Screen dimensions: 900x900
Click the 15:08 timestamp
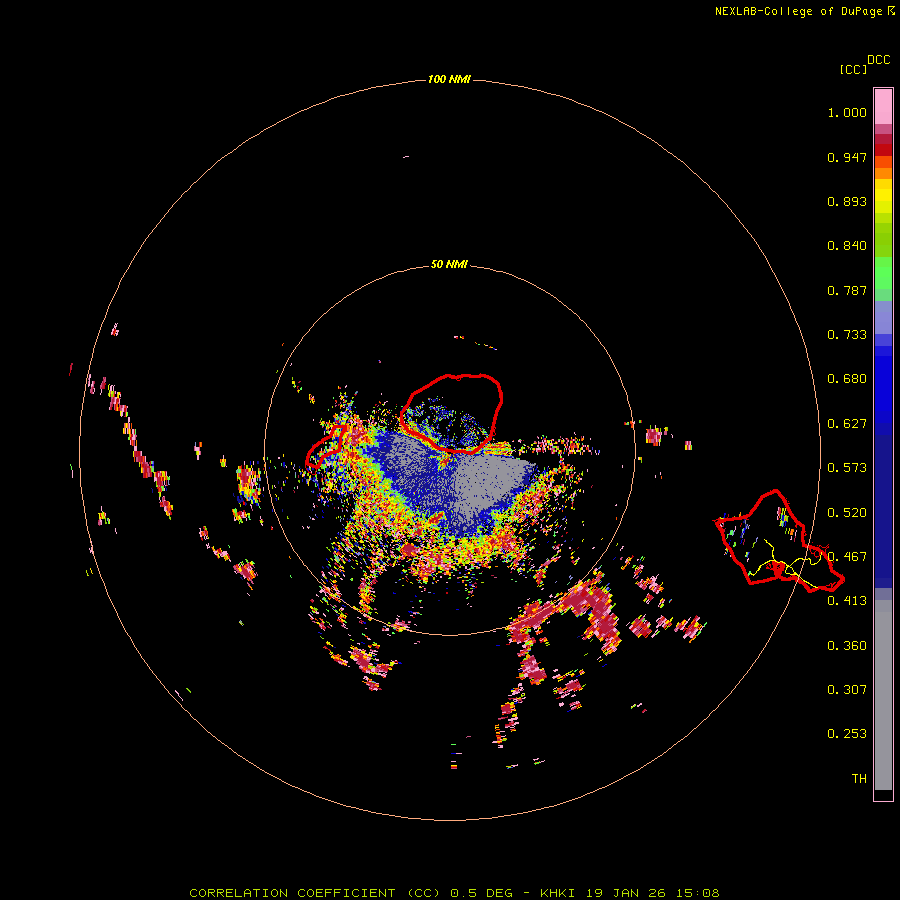point(698,893)
